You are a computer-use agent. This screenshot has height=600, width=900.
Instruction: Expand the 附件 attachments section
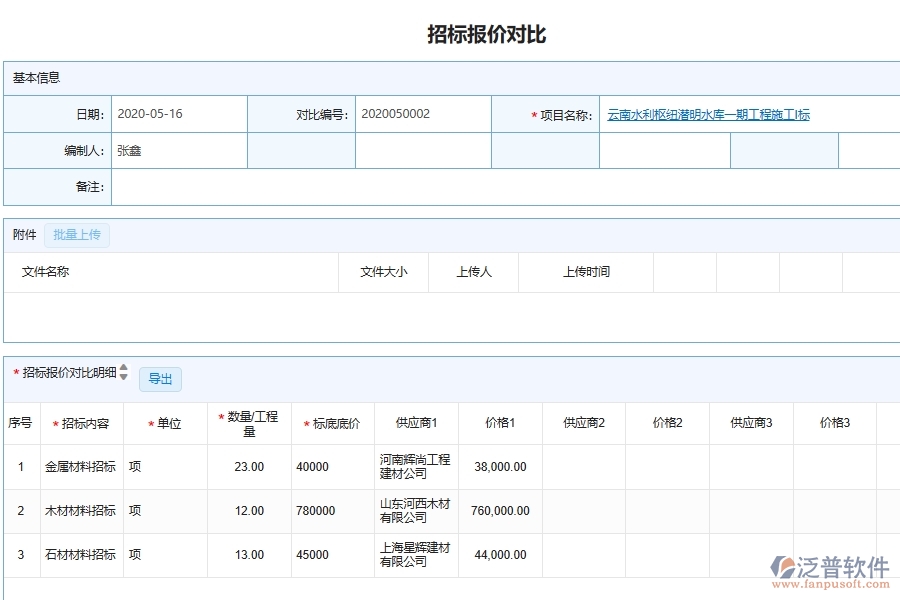click(23, 234)
